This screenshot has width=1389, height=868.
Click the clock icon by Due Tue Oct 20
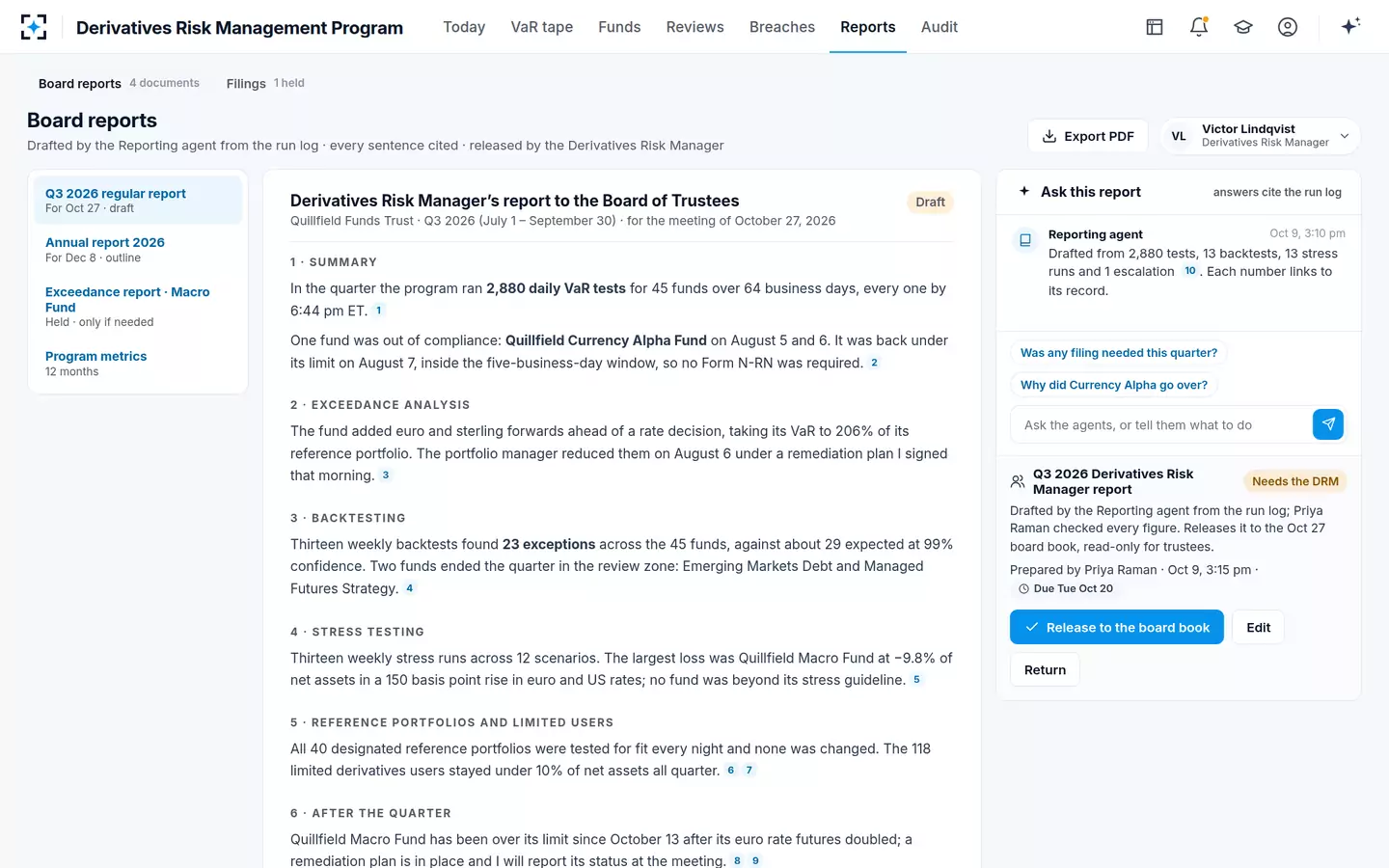[x=1023, y=588]
